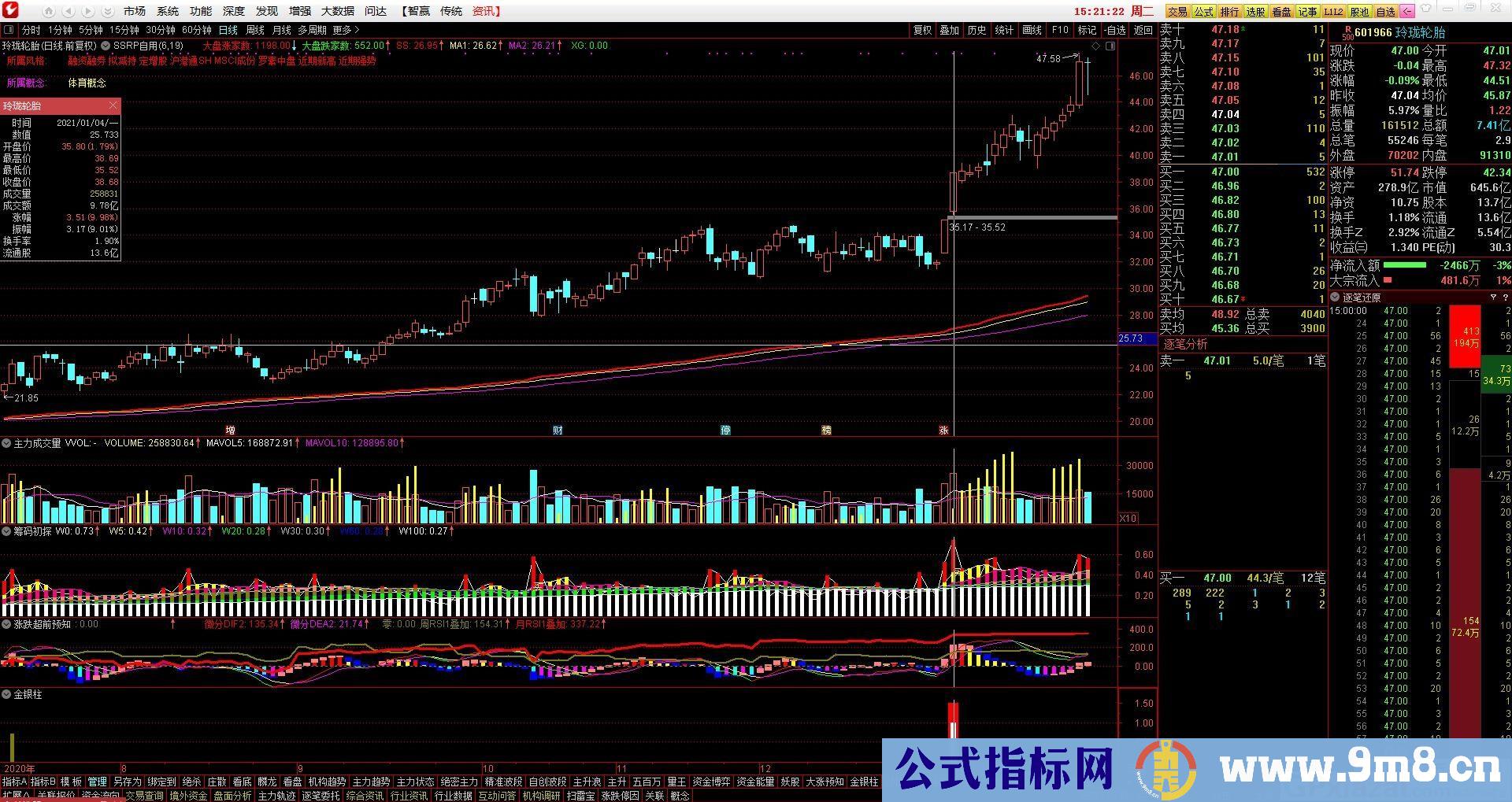Screen dimensions: 1512x802
Task: Click the diamond icon at chart top-right
Action: pos(1096,46)
